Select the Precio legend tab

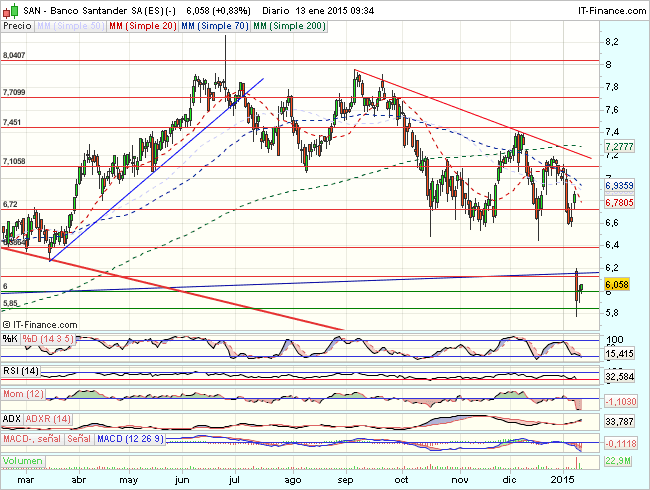point(17,26)
